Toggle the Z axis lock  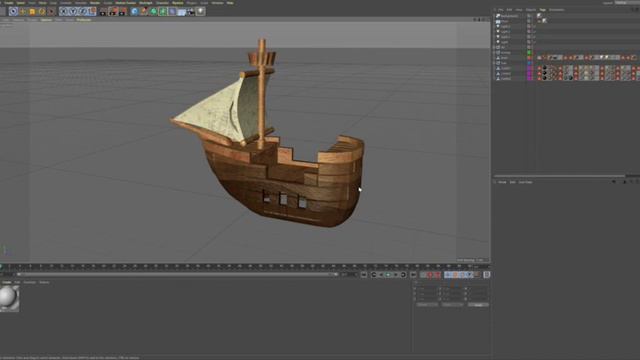point(82,11)
